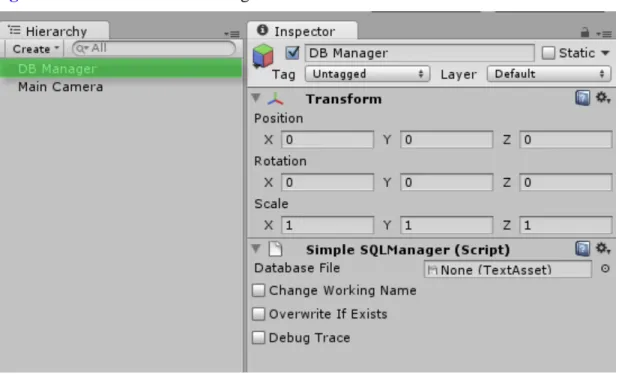The height and width of the screenshot is (374, 619).
Task: Click the Database File label
Action: (297, 268)
